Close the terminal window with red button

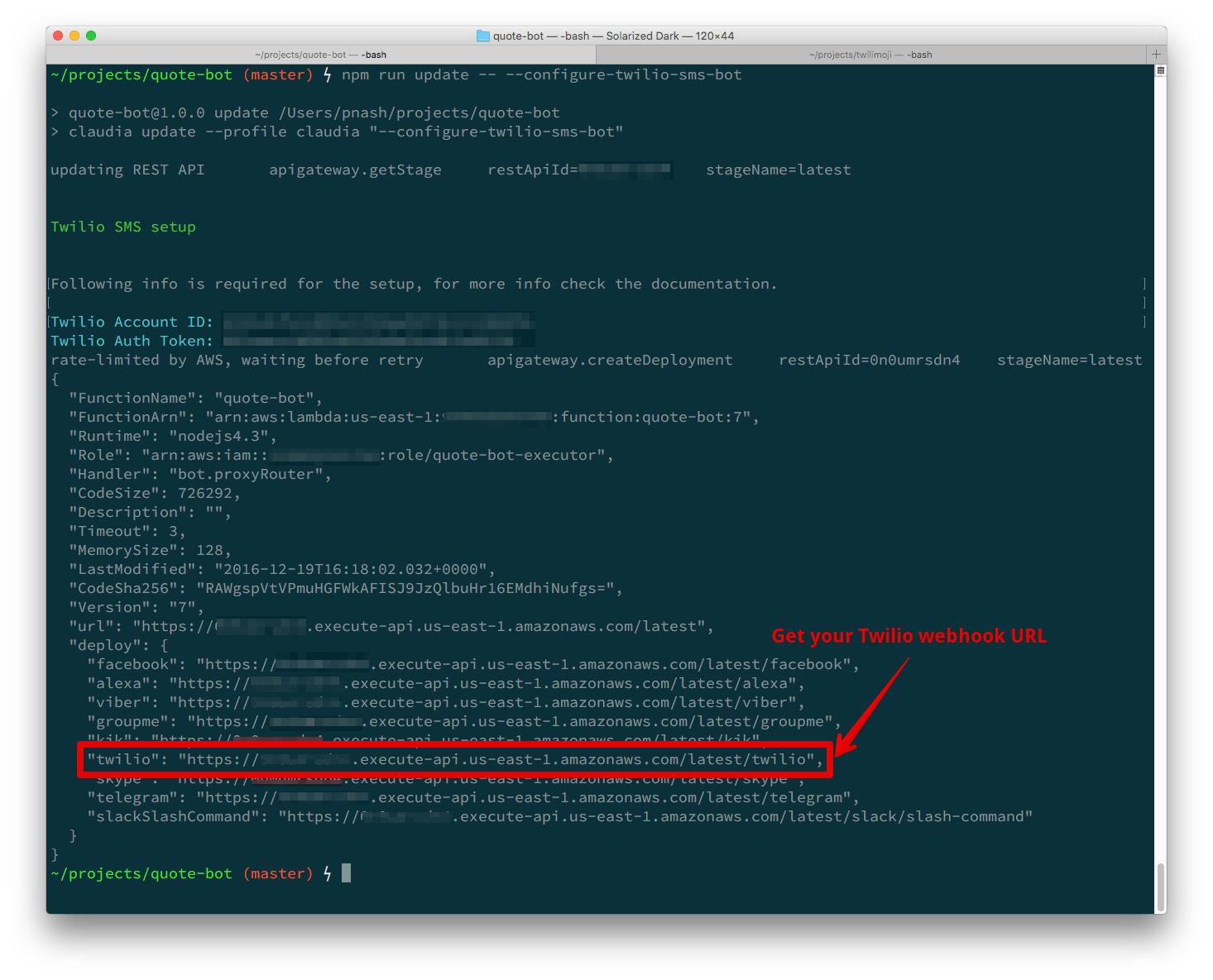click(x=58, y=36)
